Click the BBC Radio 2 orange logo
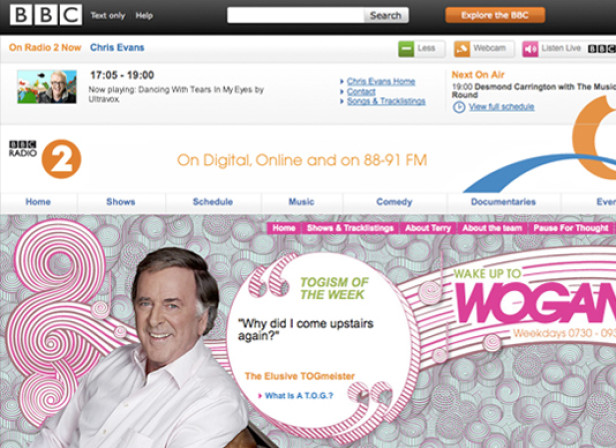This screenshot has width=616, height=448. [61, 159]
